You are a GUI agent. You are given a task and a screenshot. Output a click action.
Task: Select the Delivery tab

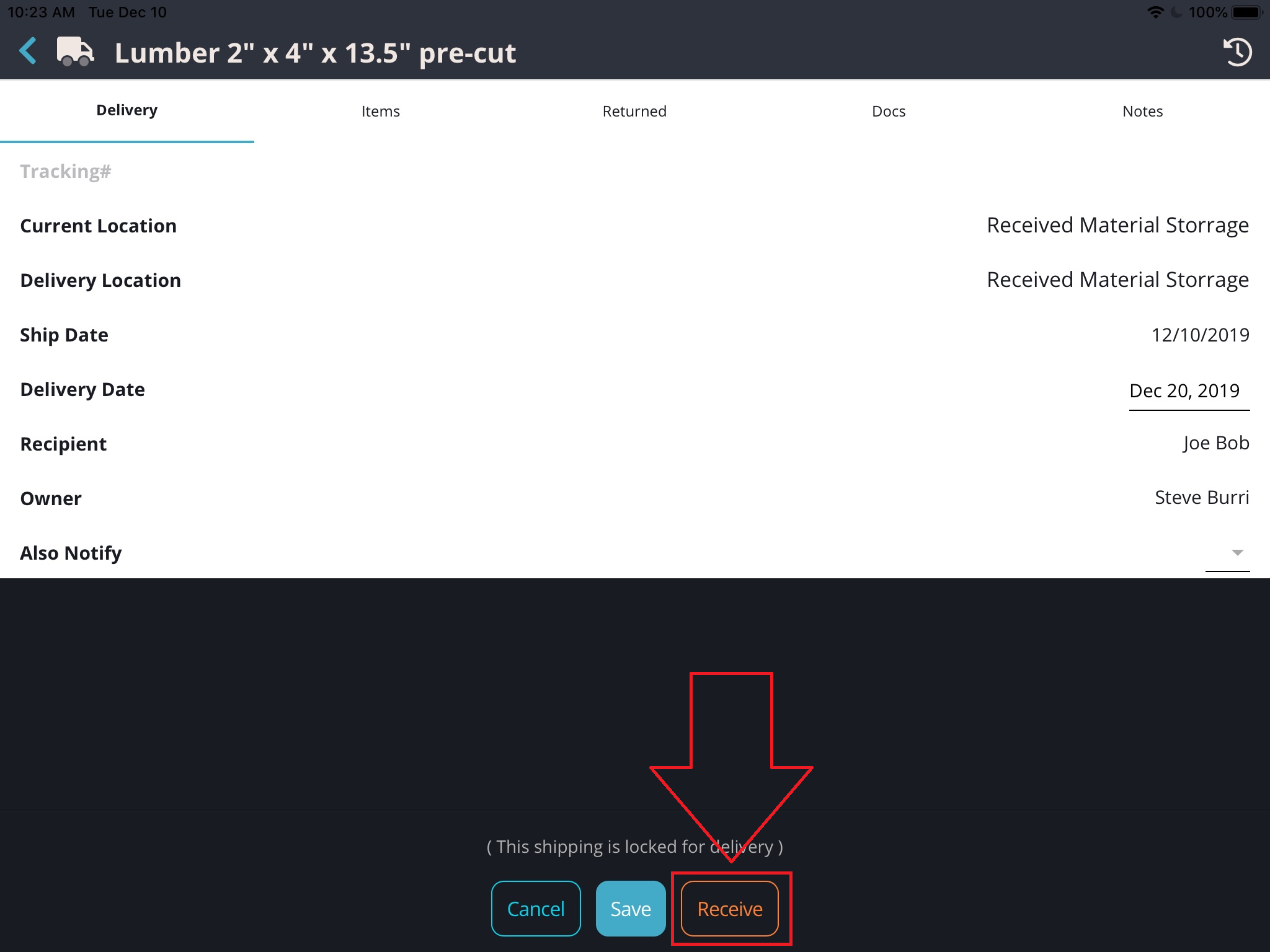click(127, 111)
